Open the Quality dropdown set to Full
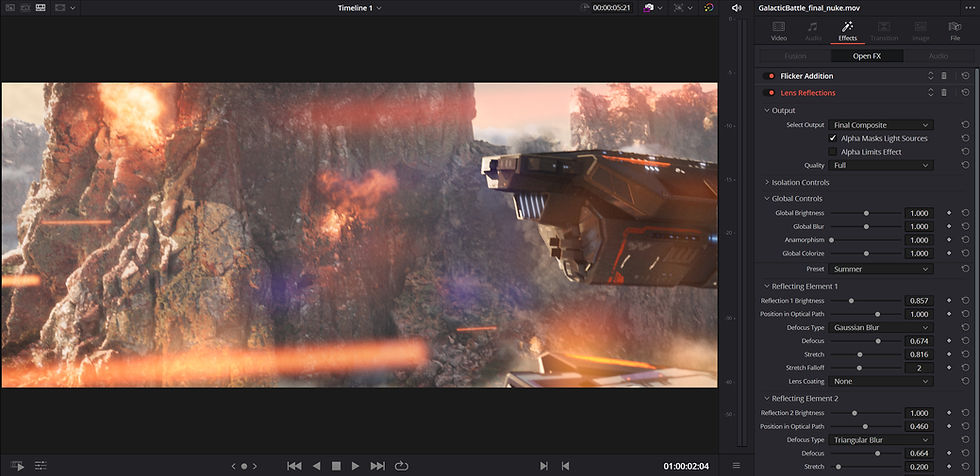980x476 pixels. [881, 166]
